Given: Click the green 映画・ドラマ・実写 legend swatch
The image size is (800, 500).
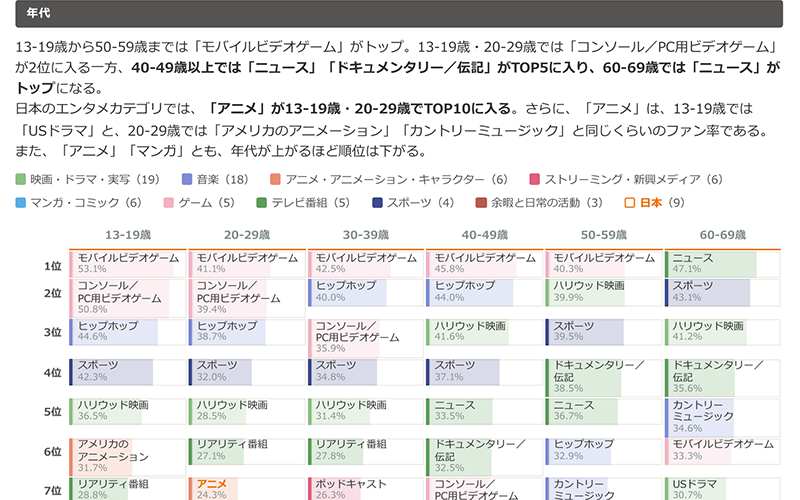Looking at the screenshot, I should pos(20,179).
